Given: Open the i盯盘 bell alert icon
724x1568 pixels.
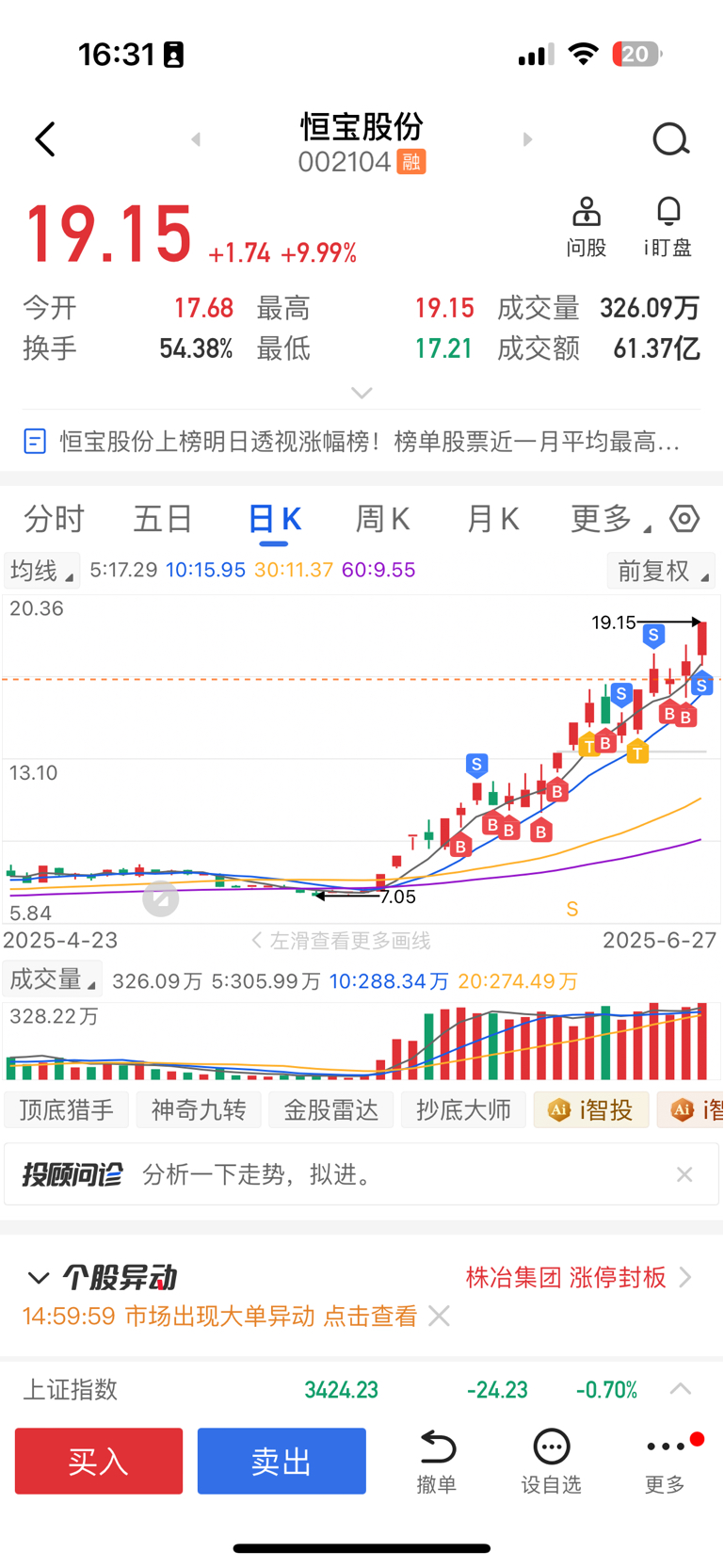Looking at the screenshot, I should pos(668,212).
